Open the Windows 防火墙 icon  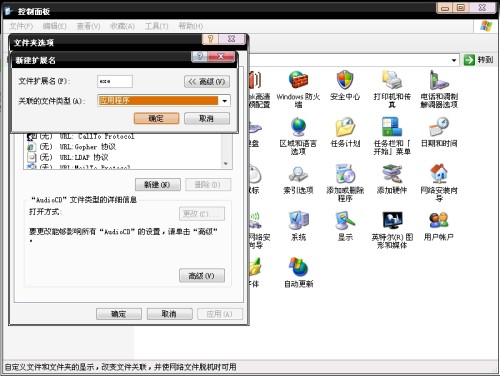[x=298, y=80]
